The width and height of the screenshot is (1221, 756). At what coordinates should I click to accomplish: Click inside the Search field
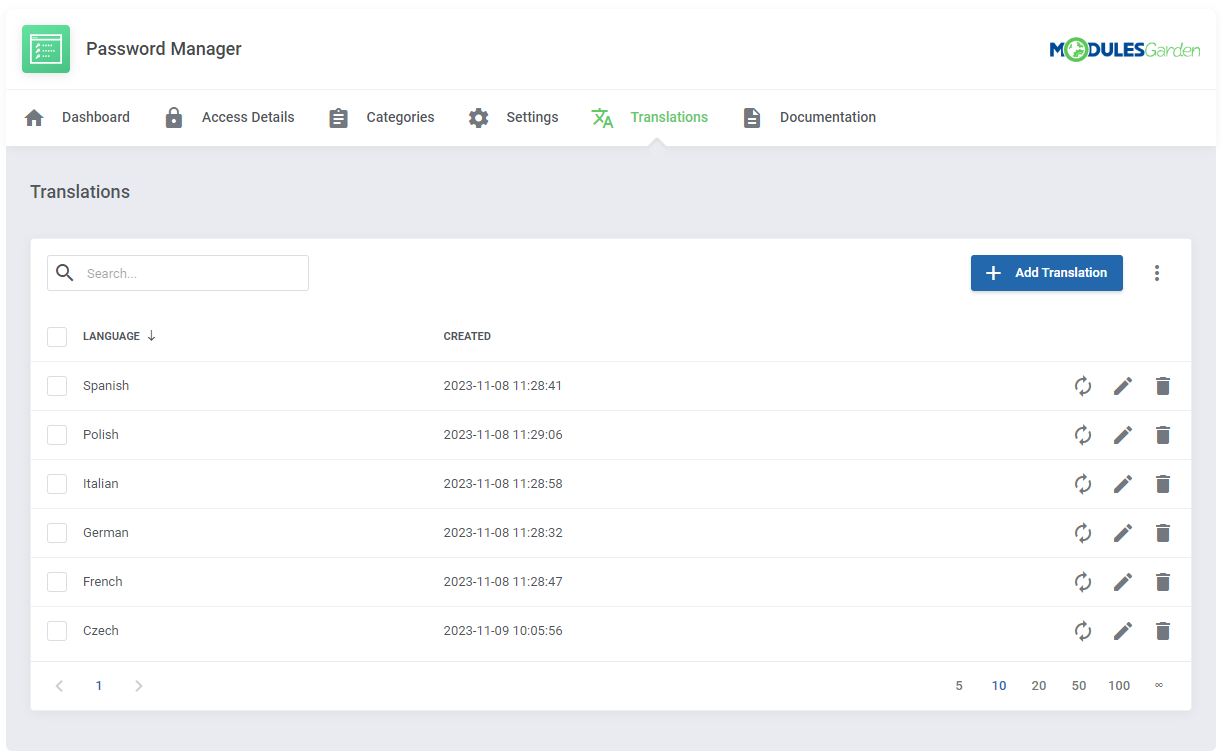click(190, 272)
